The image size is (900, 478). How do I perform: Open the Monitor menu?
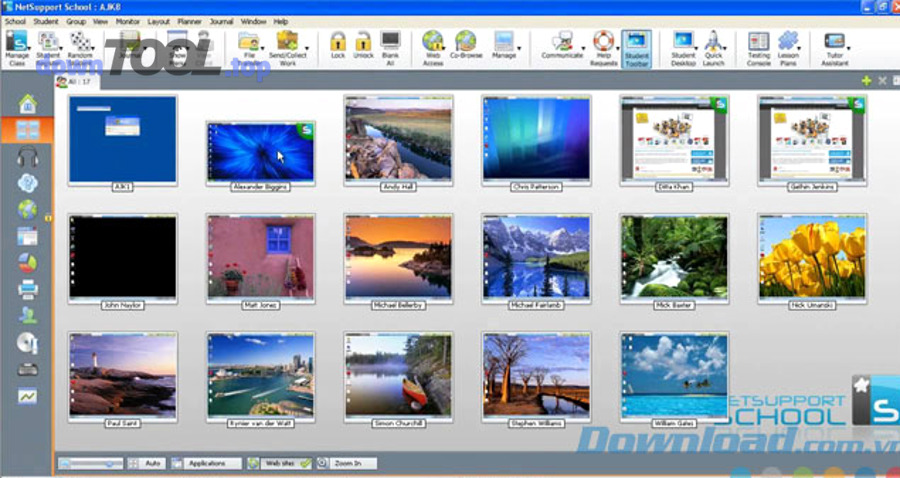[128, 21]
